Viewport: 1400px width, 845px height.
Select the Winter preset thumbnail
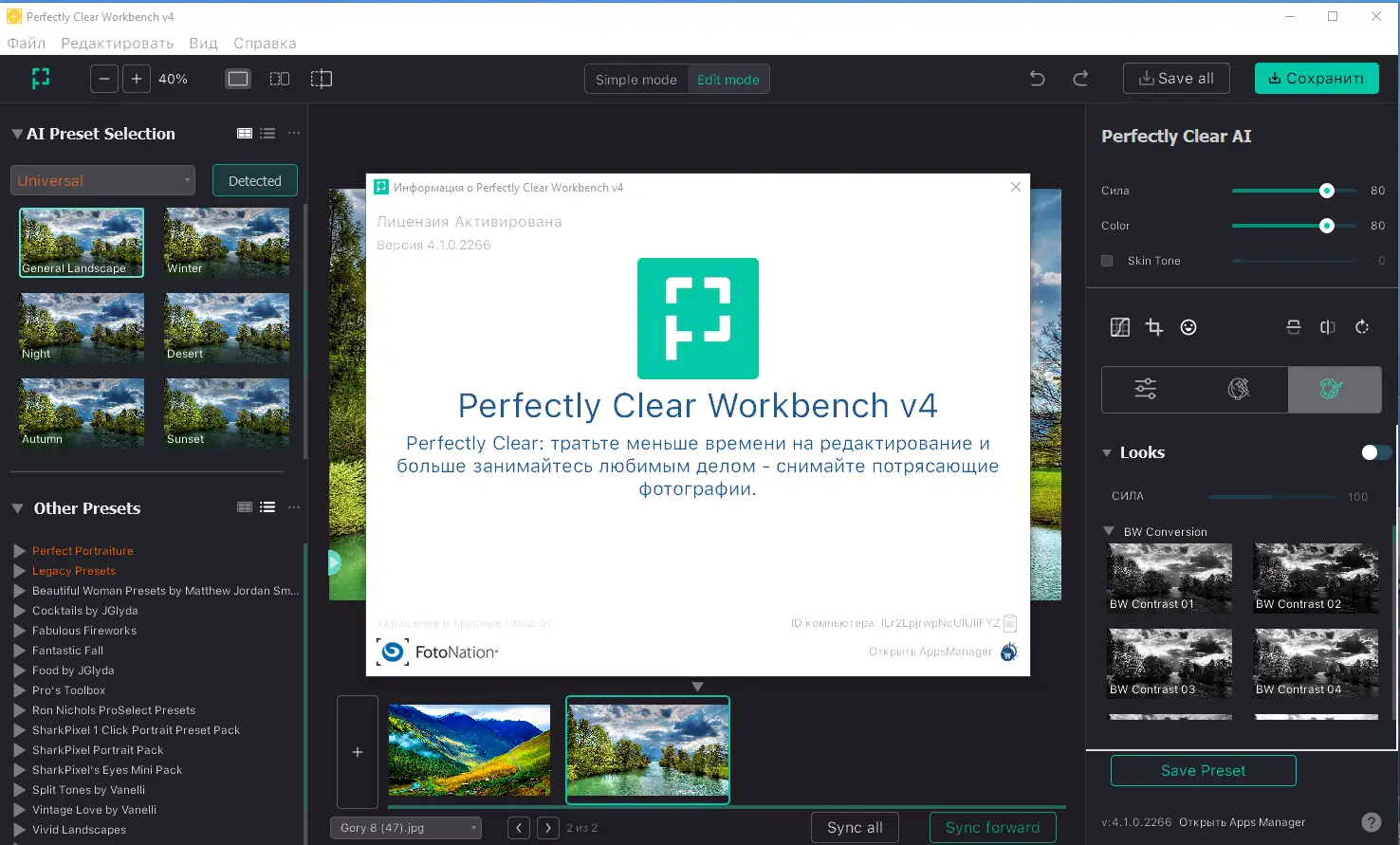(227, 242)
